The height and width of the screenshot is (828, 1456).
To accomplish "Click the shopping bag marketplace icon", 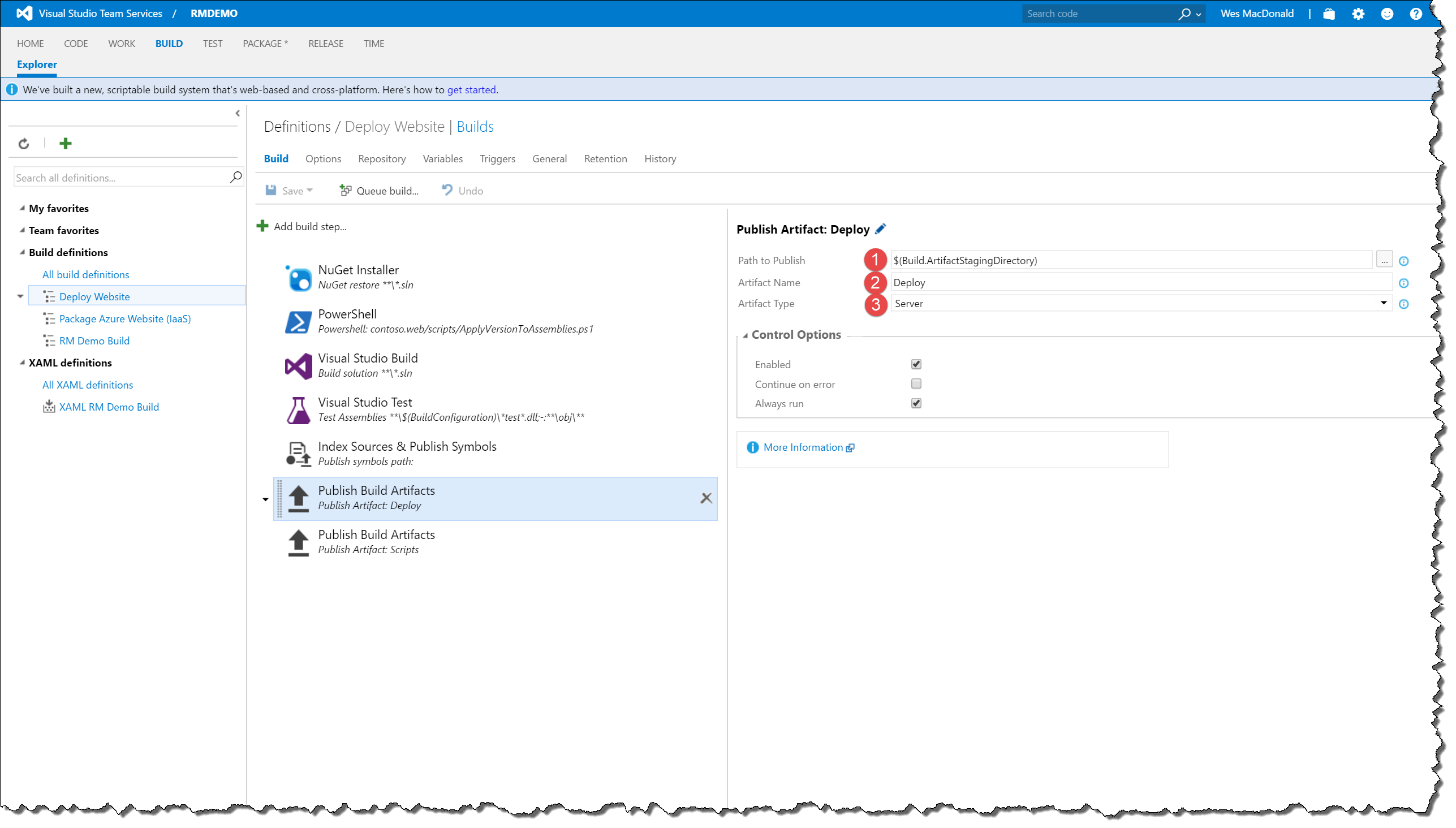I will point(1329,14).
